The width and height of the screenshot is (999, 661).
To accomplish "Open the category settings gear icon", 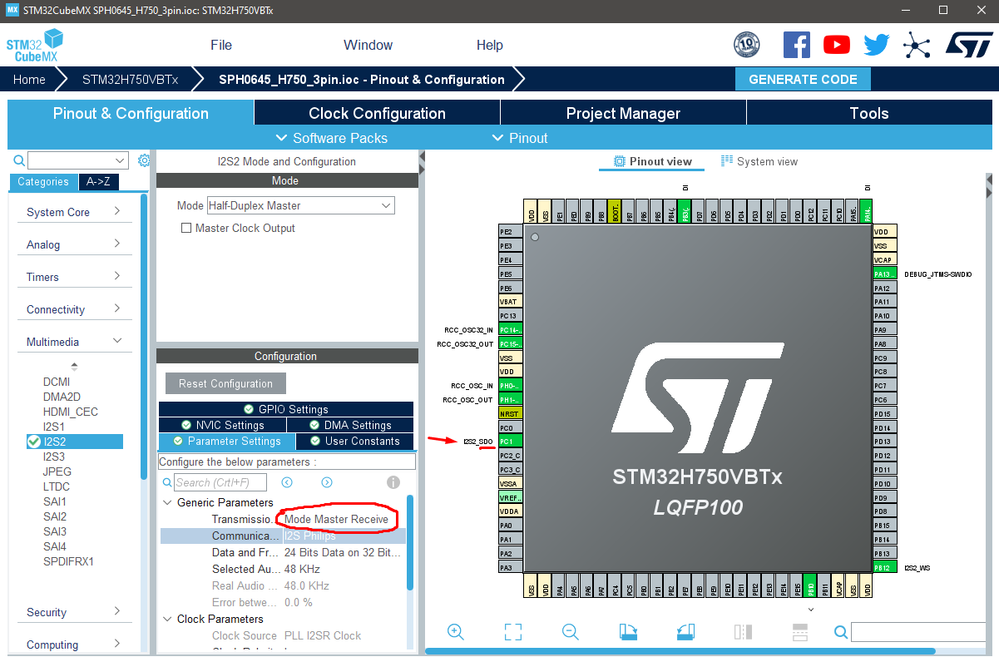I will click(144, 160).
